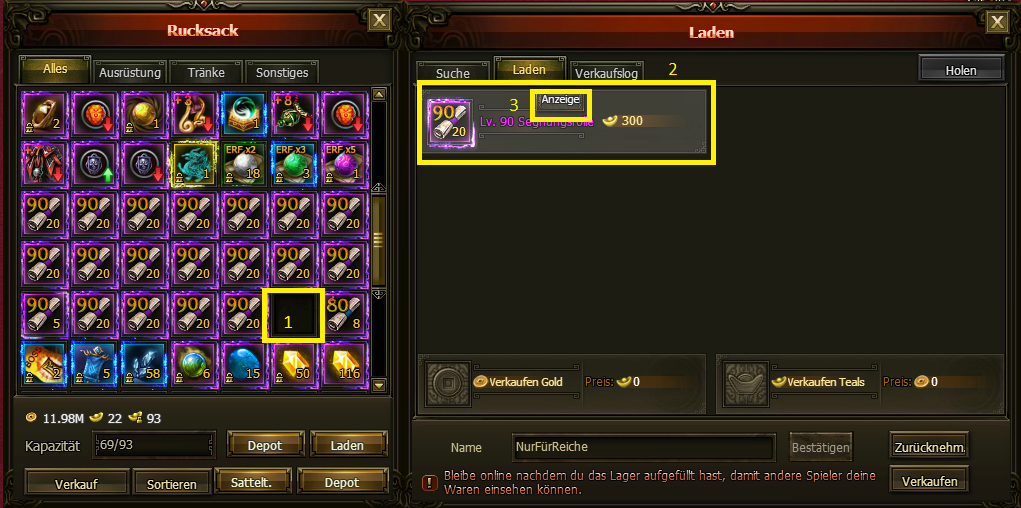Image resolution: width=1021 pixels, height=508 pixels.
Task: Open the Verkaufslog tab
Action: (x=607, y=72)
